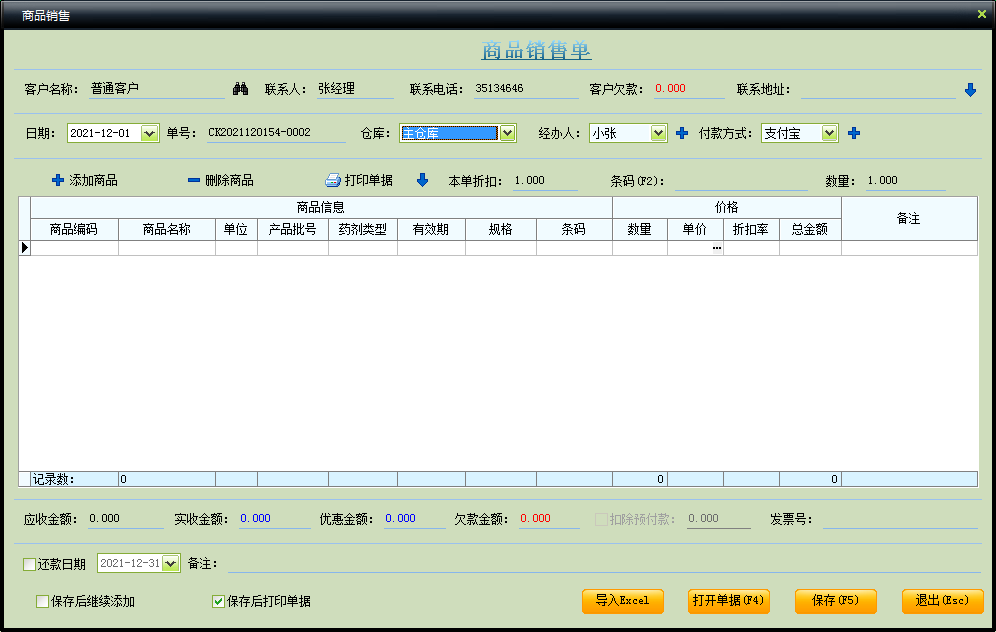Click the 联系人 input field
Image resolution: width=996 pixels, height=632 pixels.
(x=355, y=89)
